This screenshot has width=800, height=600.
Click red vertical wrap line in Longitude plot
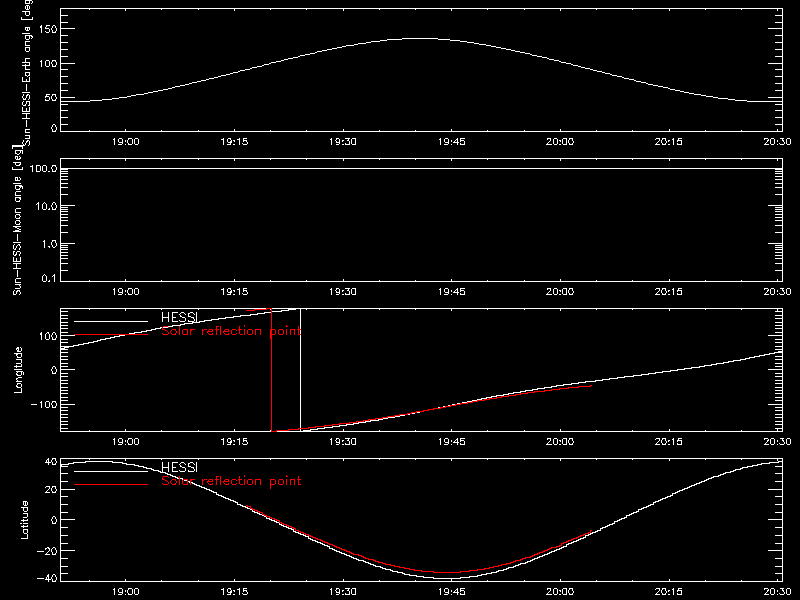coord(271,370)
